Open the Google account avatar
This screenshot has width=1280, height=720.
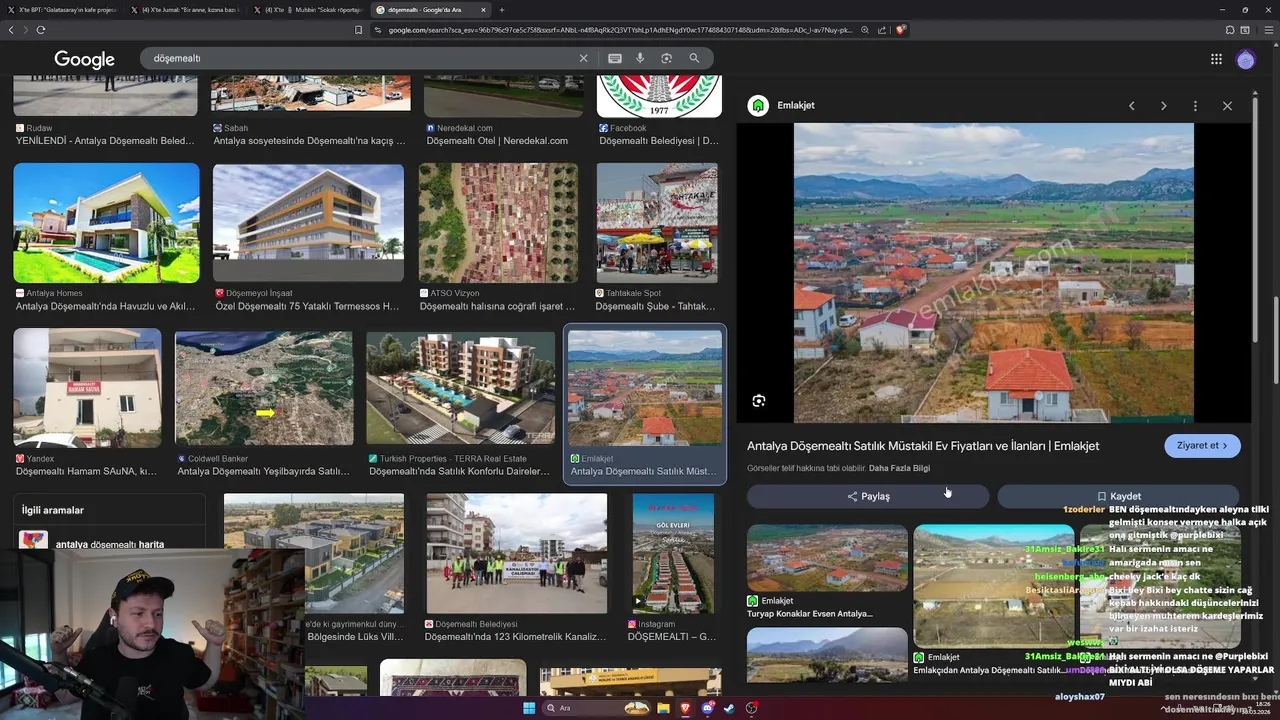coord(1246,60)
